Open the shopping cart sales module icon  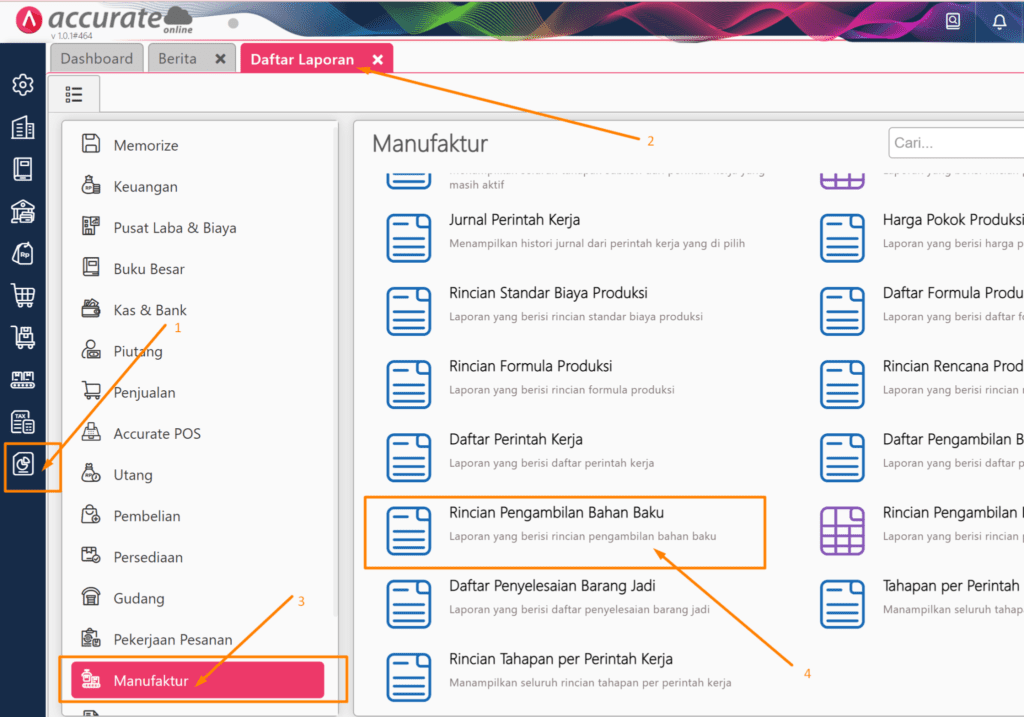click(22, 296)
